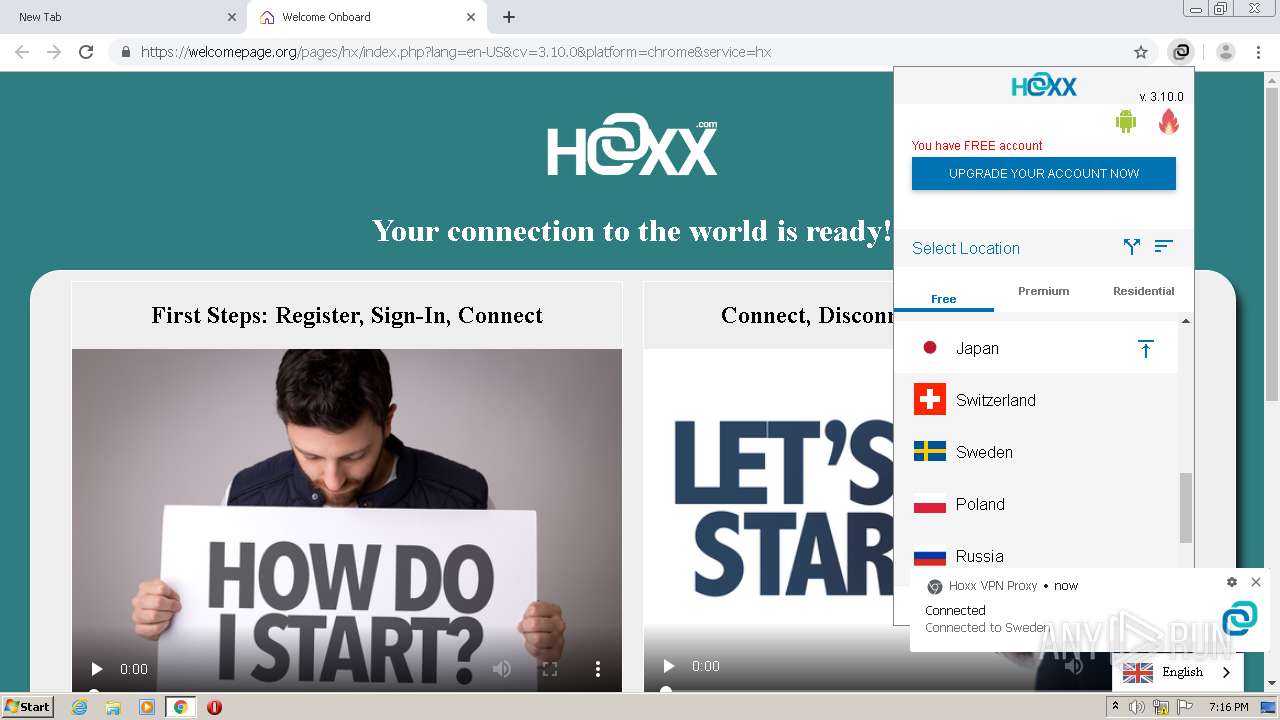Switch to the Free locations tab
The height and width of the screenshot is (720, 1280).
click(943, 298)
